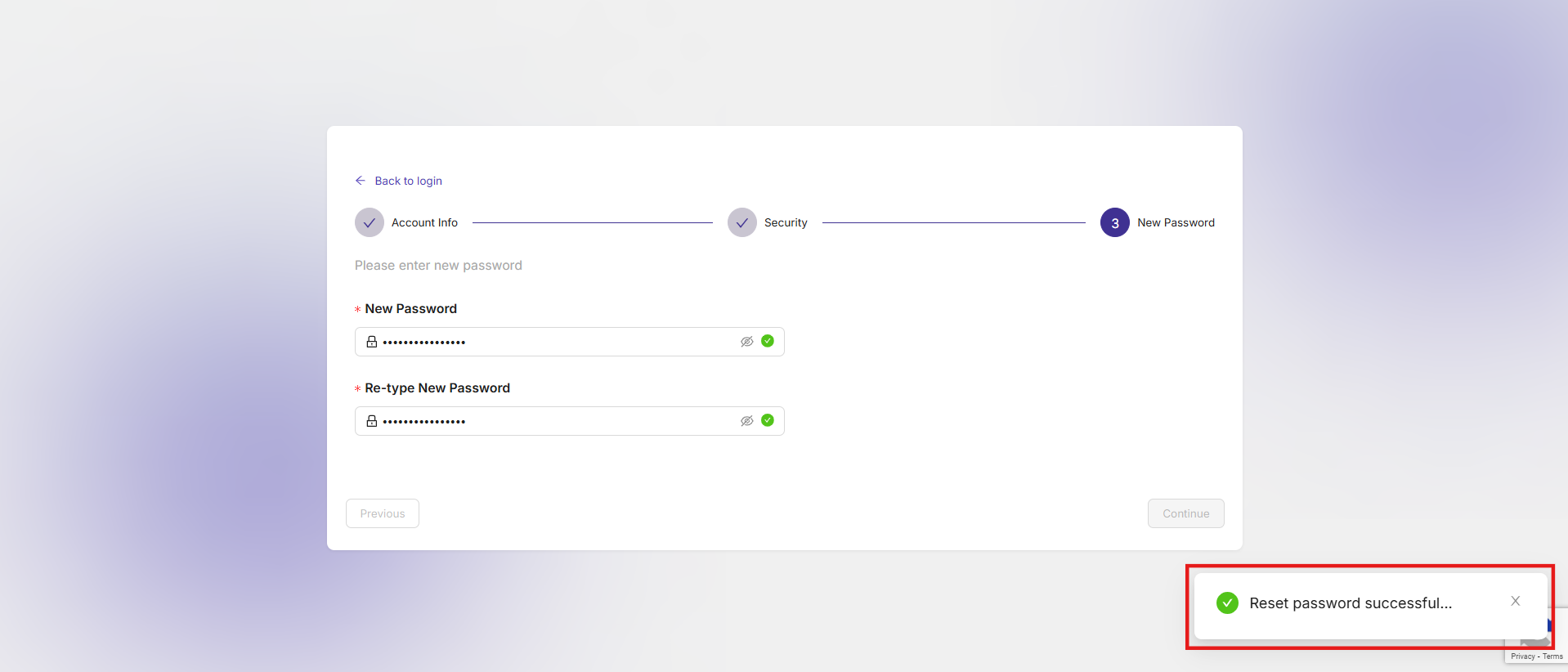The height and width of the screenshot is (672, 1568).
Task: Click the Account Info step checkmark circle
Action: [x=370, y=222]
